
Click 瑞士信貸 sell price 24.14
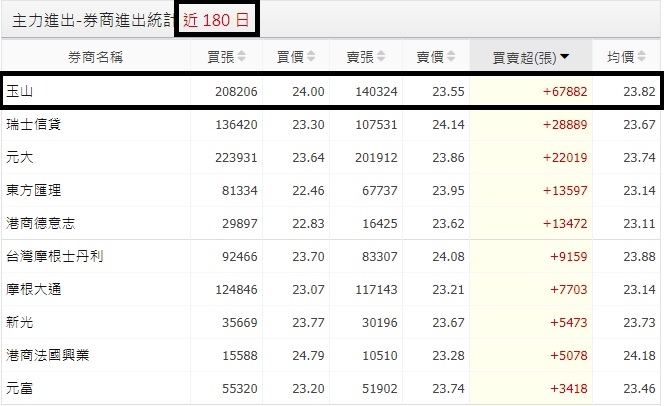click(x=448, y=124)
